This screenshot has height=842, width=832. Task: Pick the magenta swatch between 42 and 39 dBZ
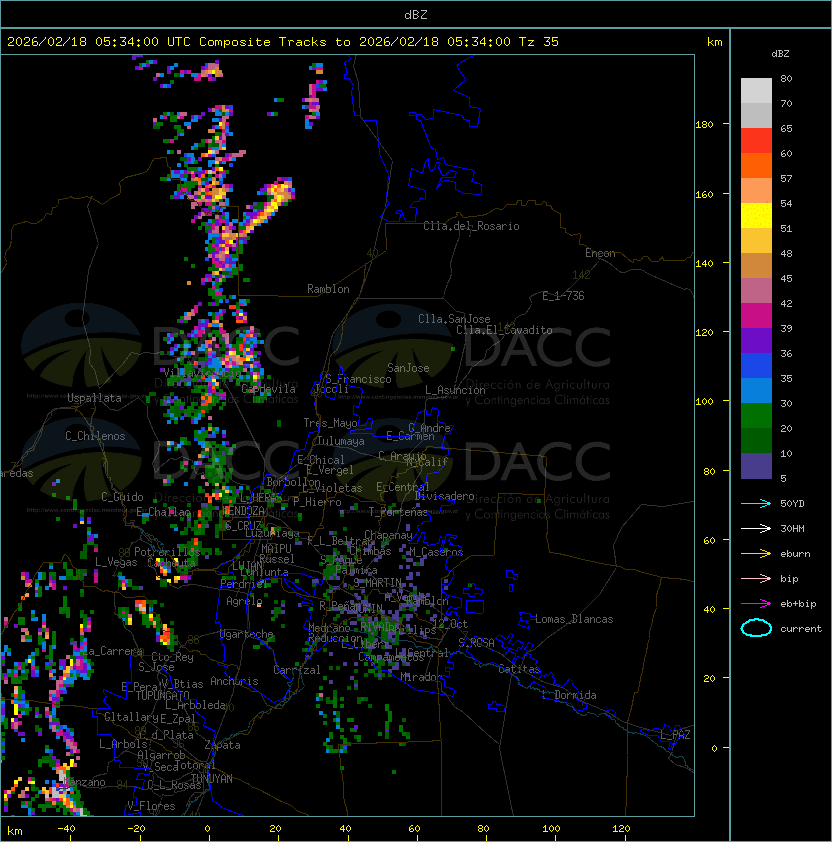click(x=756, y=316)
